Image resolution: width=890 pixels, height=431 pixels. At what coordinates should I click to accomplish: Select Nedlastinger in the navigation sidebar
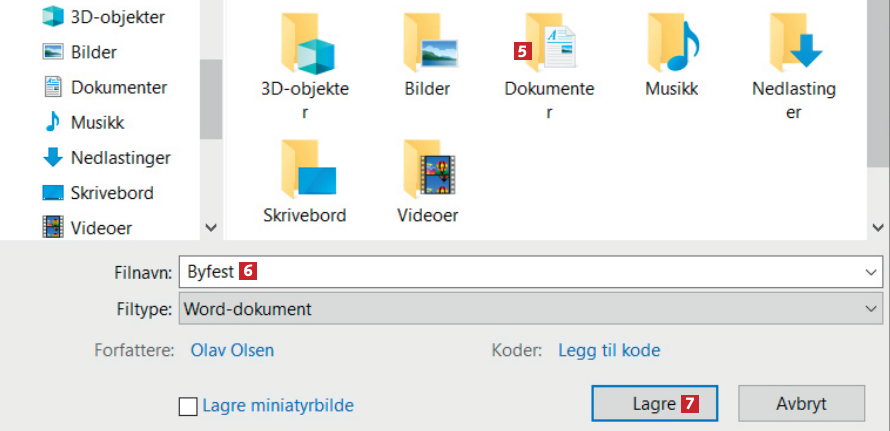(x=120, y=158)
